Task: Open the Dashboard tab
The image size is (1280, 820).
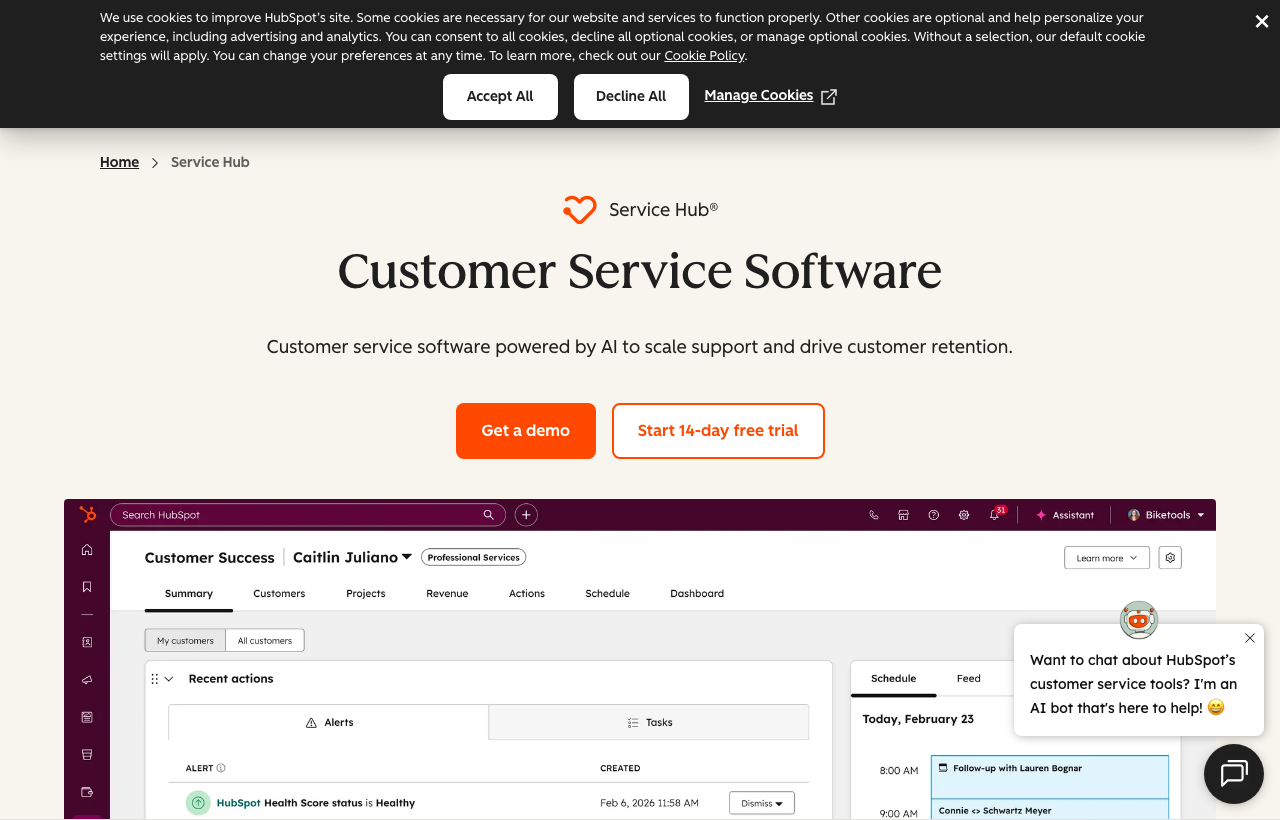Action: tap(697, 593)
